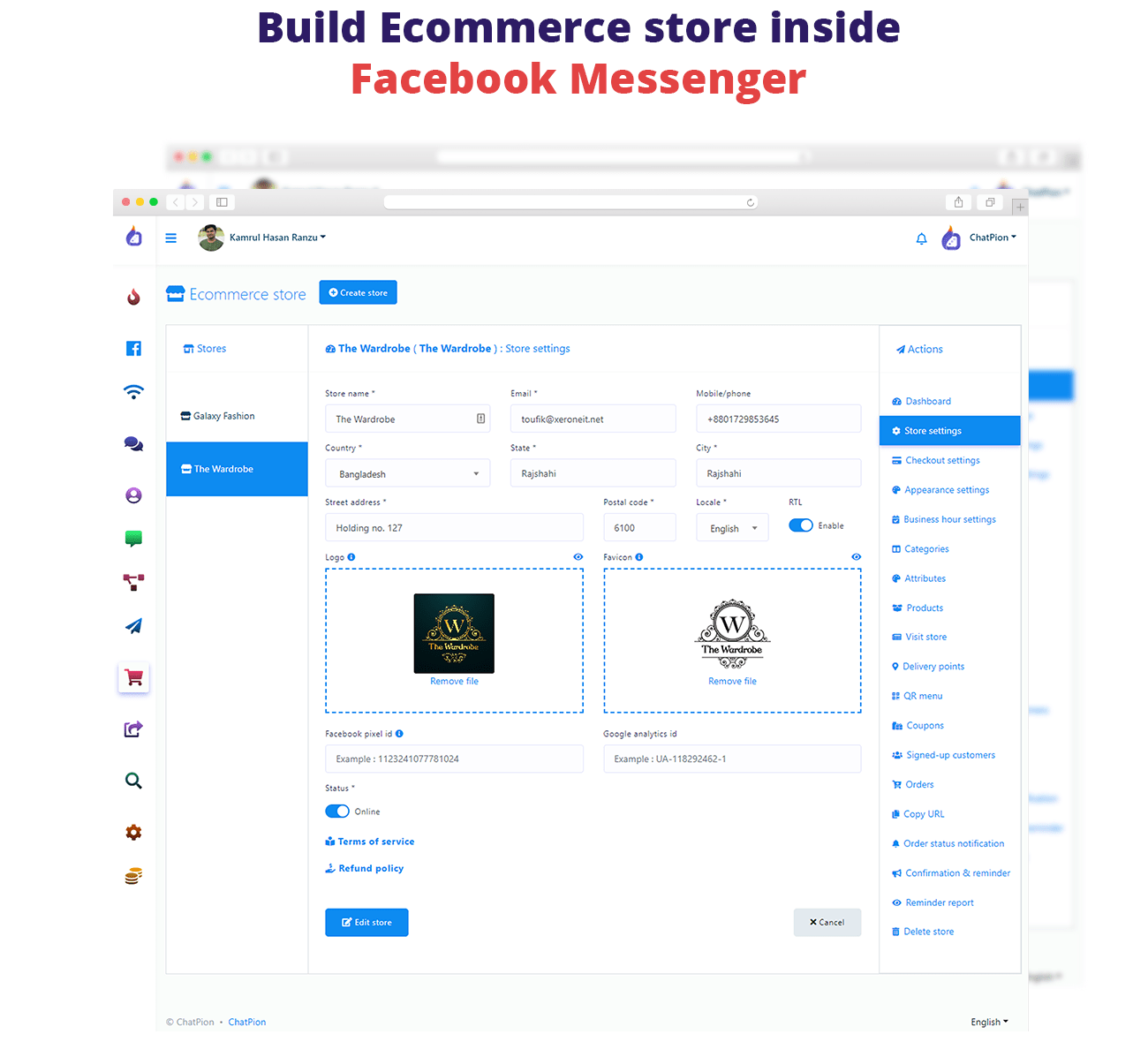Click the Facebook pixel id info icon
Image resolution: width=1148 pixels, height=1057 pixels.
(399, 734)
